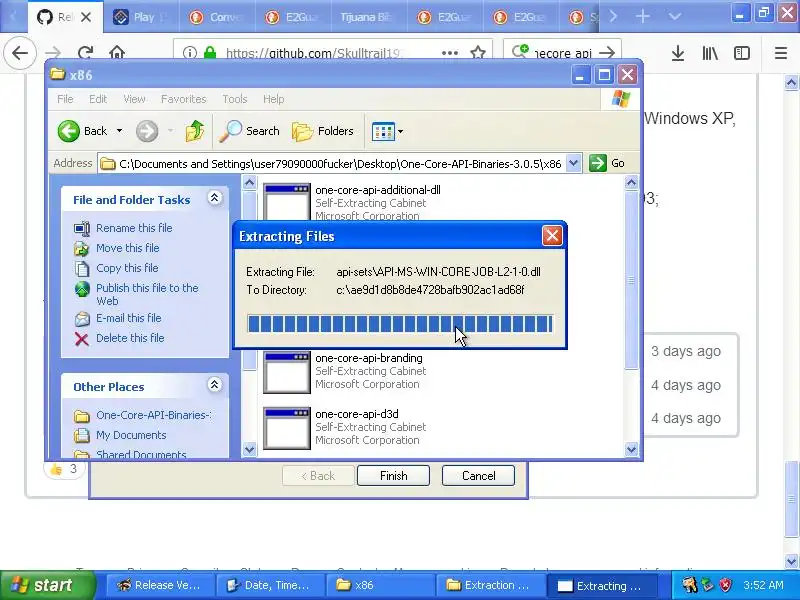This screenshot has width=800, height=600.
Task: Click the 3:52 AM system clock
Action: pos(763,585)
